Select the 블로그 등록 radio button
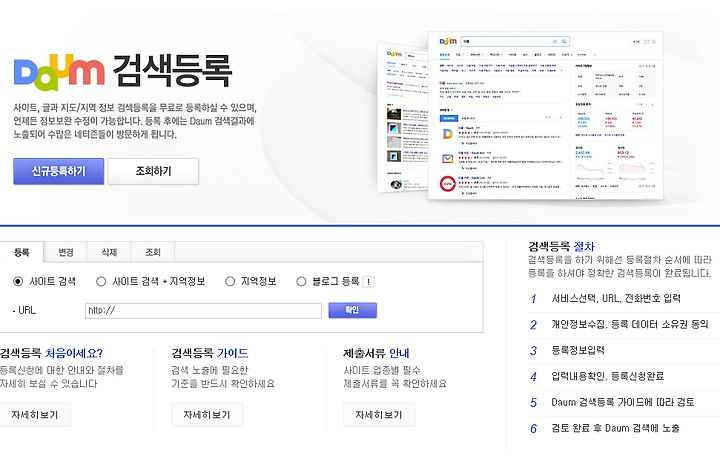This screenshot has height=456, width=720. click(x=301, y=281)
